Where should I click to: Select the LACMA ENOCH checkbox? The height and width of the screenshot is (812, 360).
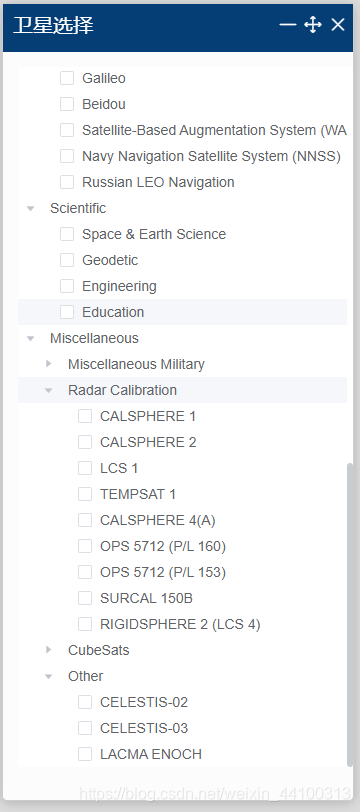coord(85,754)
